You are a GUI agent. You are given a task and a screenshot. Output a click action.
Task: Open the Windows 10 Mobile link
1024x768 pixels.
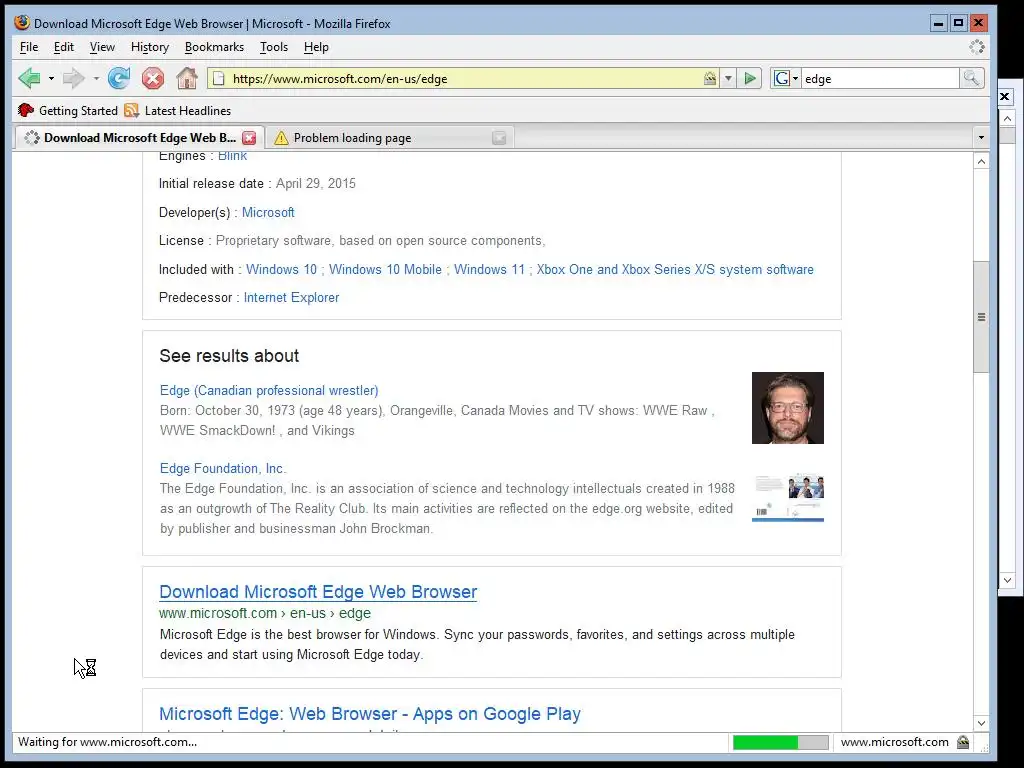pyautogui.click(x=385, y=269)
